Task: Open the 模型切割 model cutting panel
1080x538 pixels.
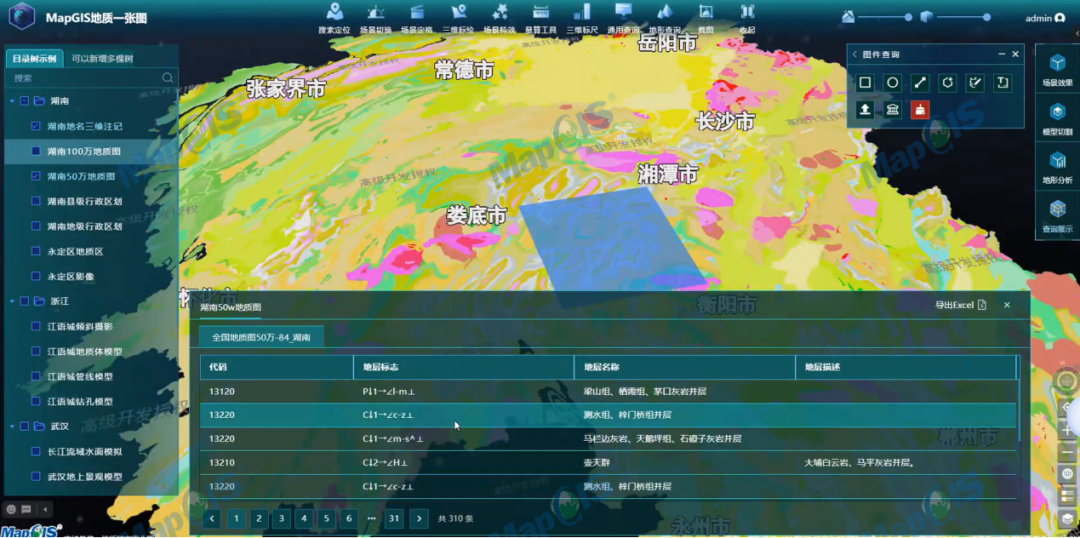Action: tap(1057, 118)
